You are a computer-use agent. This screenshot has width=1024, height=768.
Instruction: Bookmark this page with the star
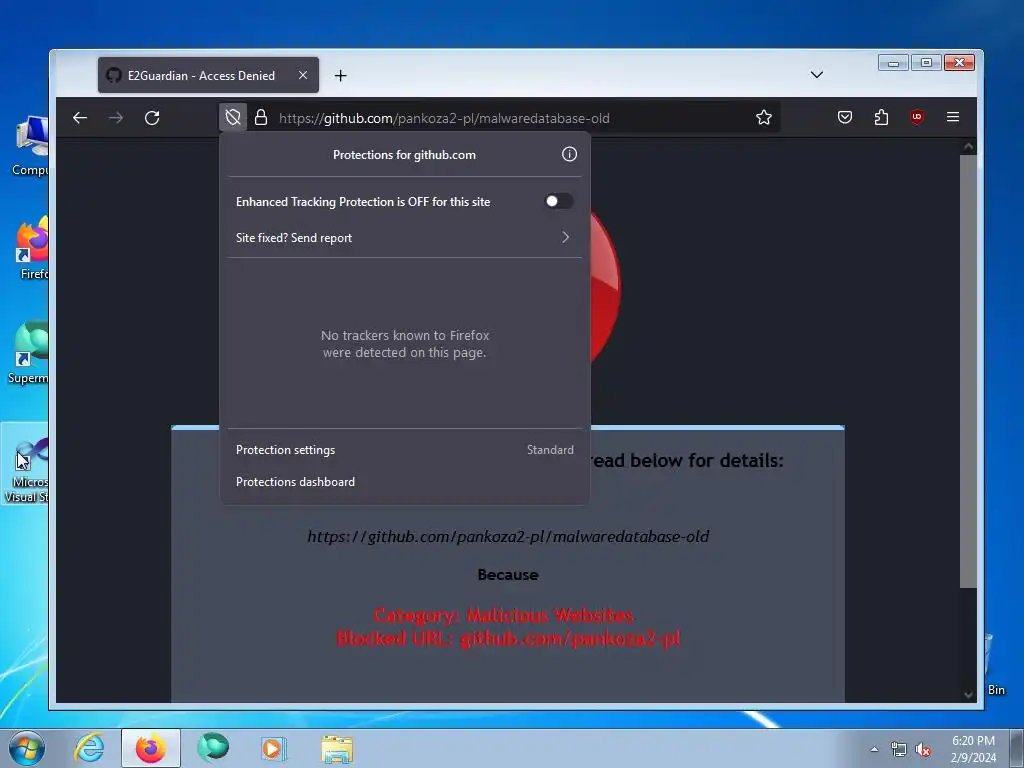[x=763, y=118]
